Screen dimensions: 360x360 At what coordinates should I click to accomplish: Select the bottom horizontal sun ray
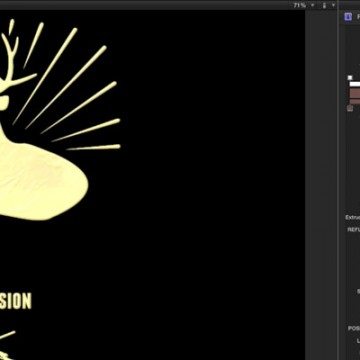point(93,147)
